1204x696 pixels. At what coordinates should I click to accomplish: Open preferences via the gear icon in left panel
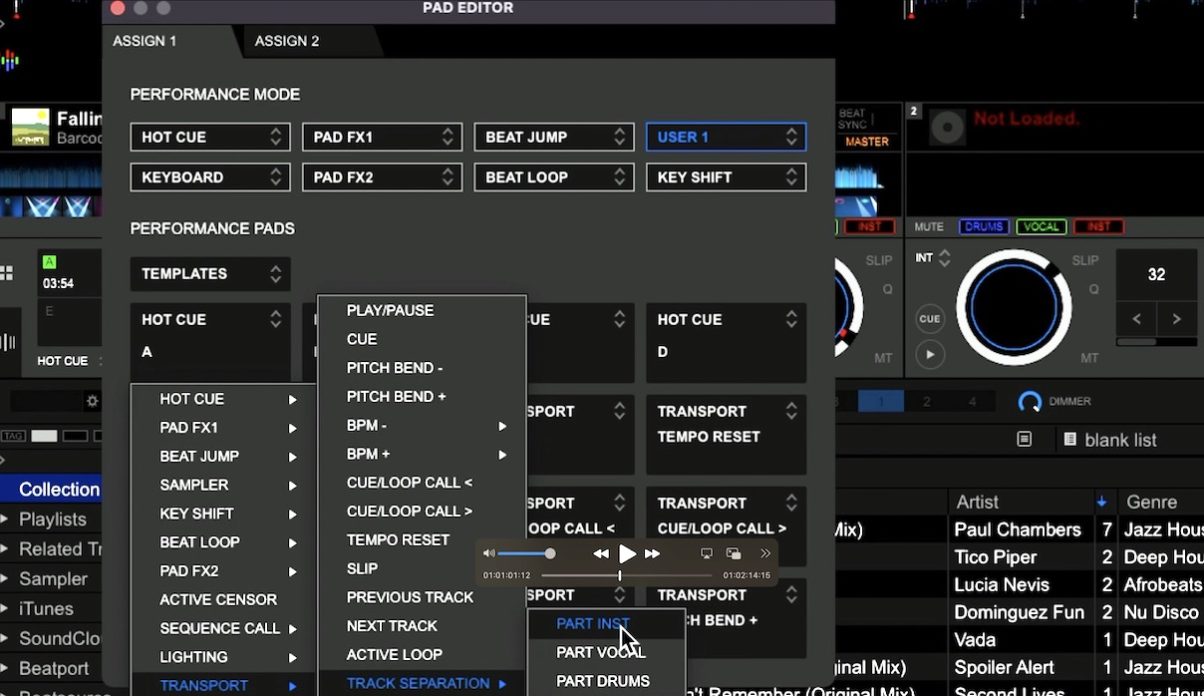click(x=92, y=400)
